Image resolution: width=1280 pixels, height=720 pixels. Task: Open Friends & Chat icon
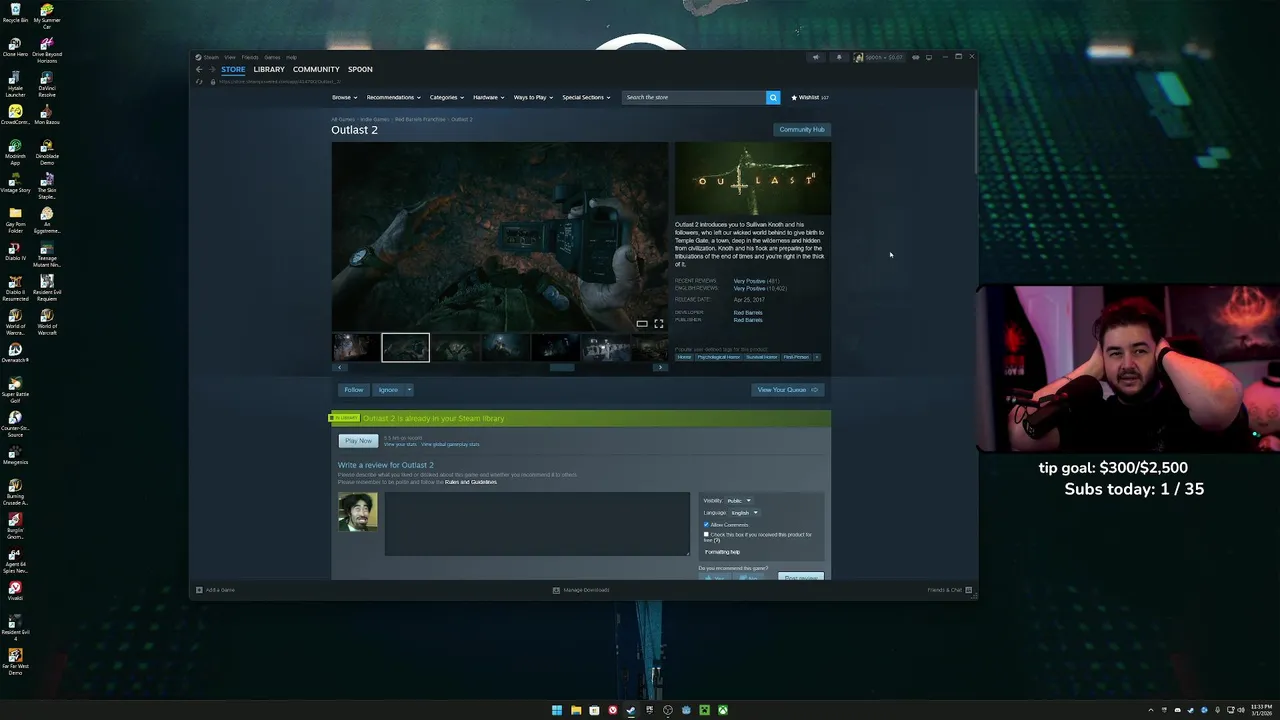click(968, 590)
